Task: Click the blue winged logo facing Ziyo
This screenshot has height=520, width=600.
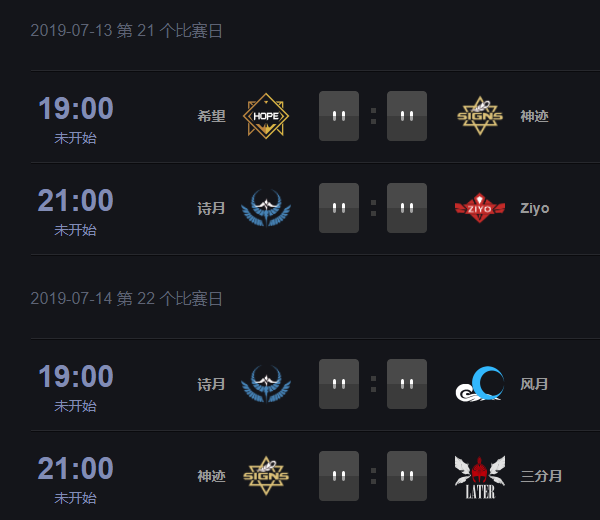Action: coord(265,208)
